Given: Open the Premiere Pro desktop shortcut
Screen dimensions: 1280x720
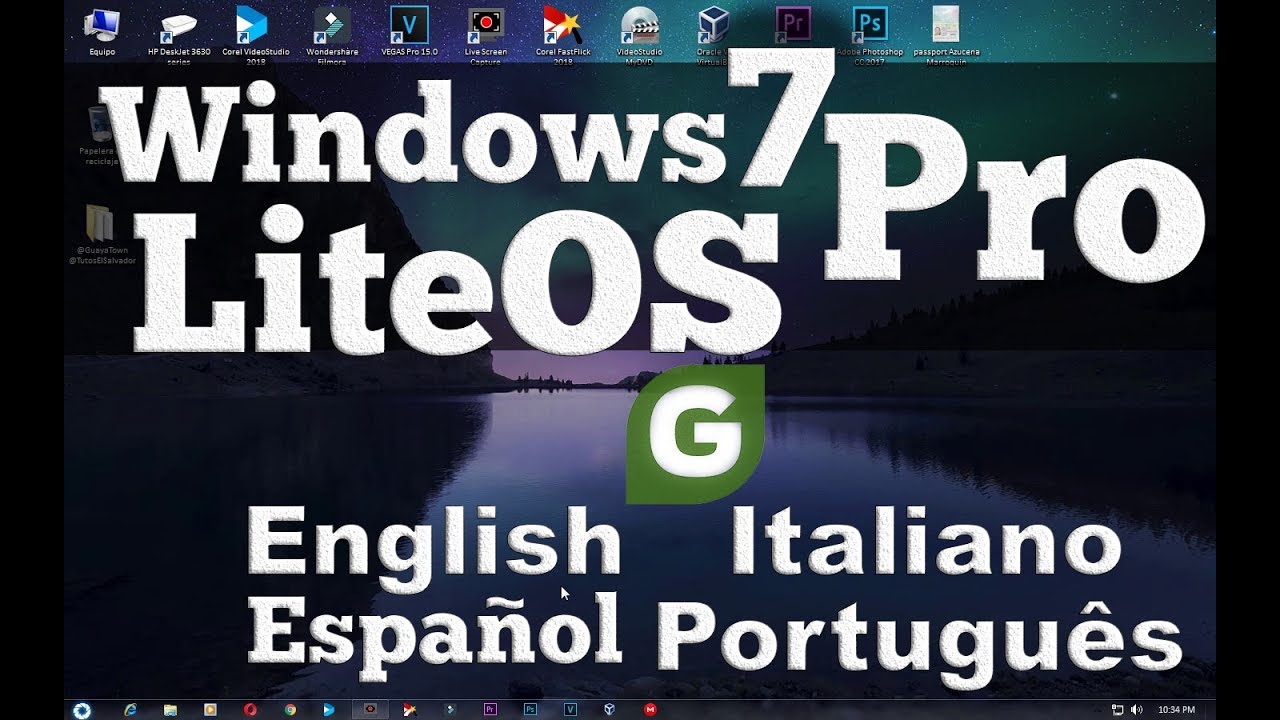Looking at the screenshot, I should point(791,24).
